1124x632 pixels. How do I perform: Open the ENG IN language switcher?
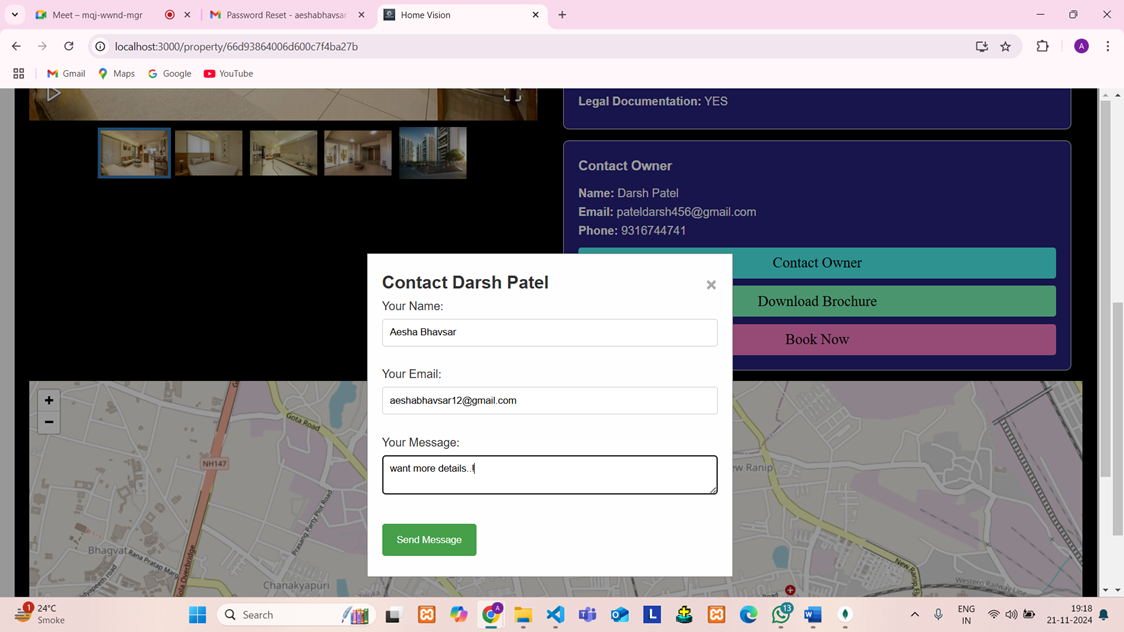965,614
